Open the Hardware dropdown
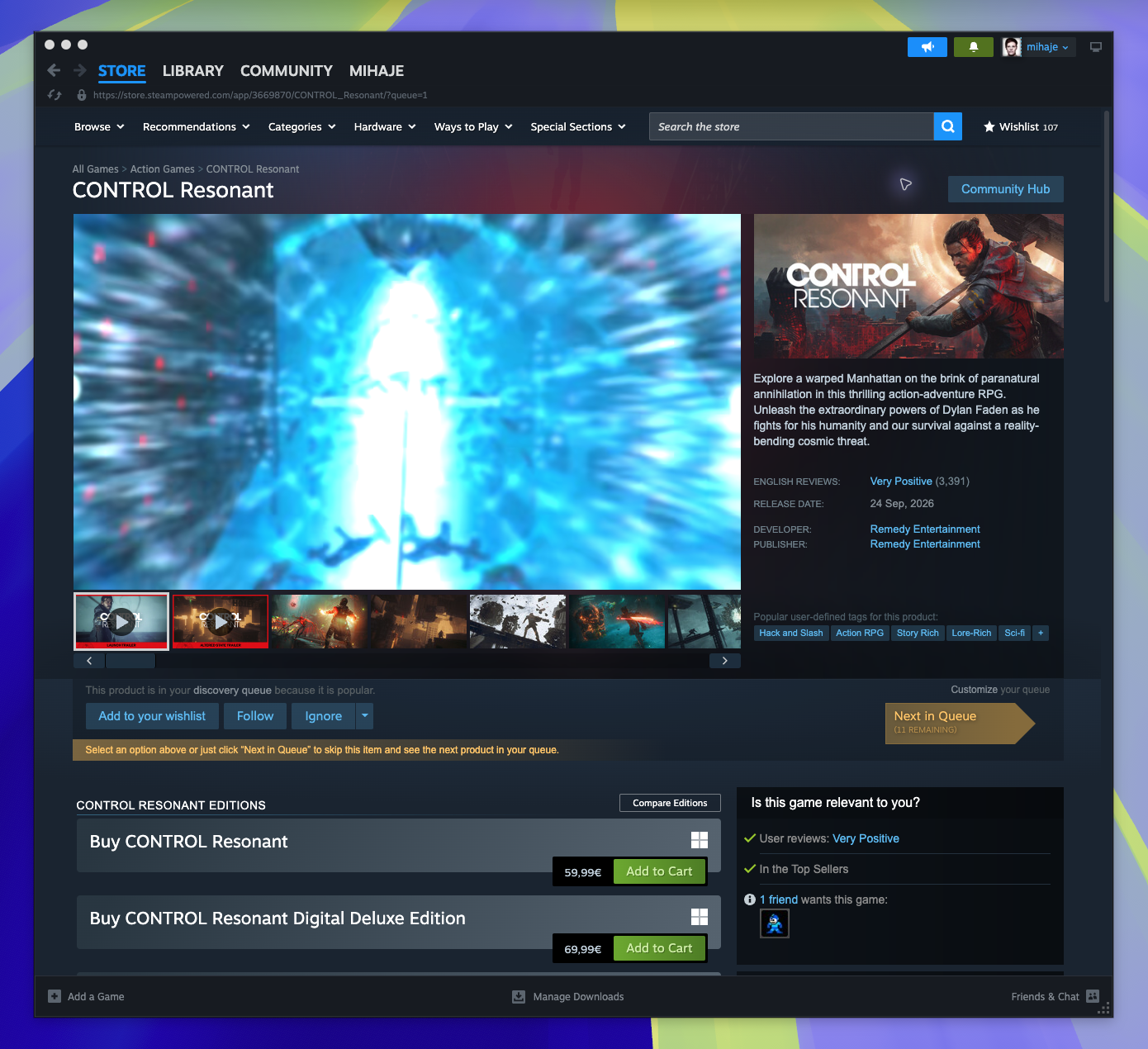This screenshot has width=1148, height=1049. (385, 126)
